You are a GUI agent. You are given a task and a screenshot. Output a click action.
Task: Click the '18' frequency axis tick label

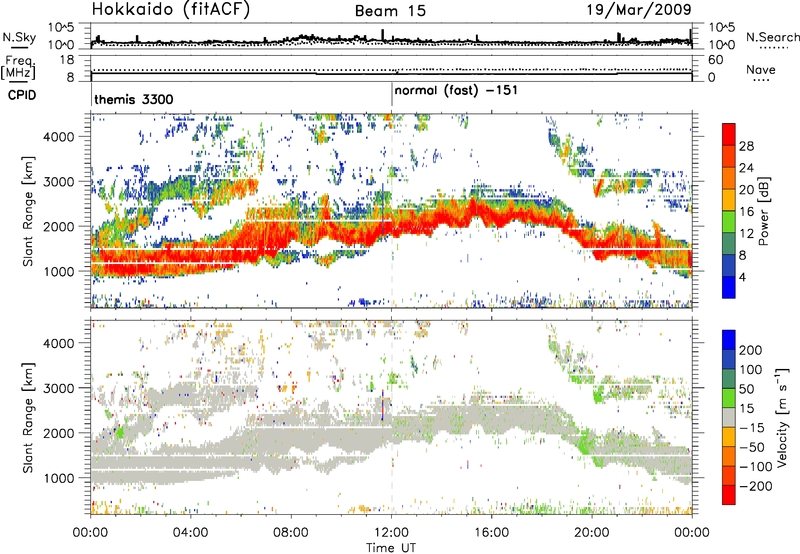67,60
